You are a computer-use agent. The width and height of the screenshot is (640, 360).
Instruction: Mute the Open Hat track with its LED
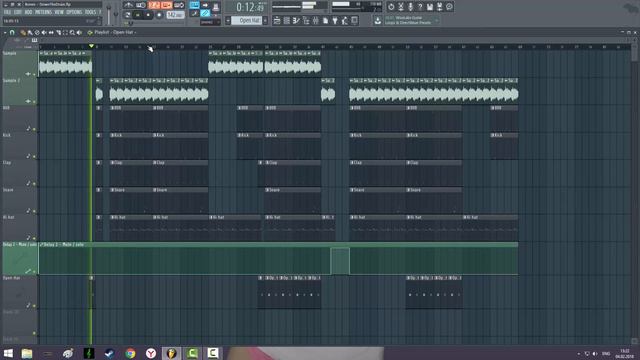(34, 306)
